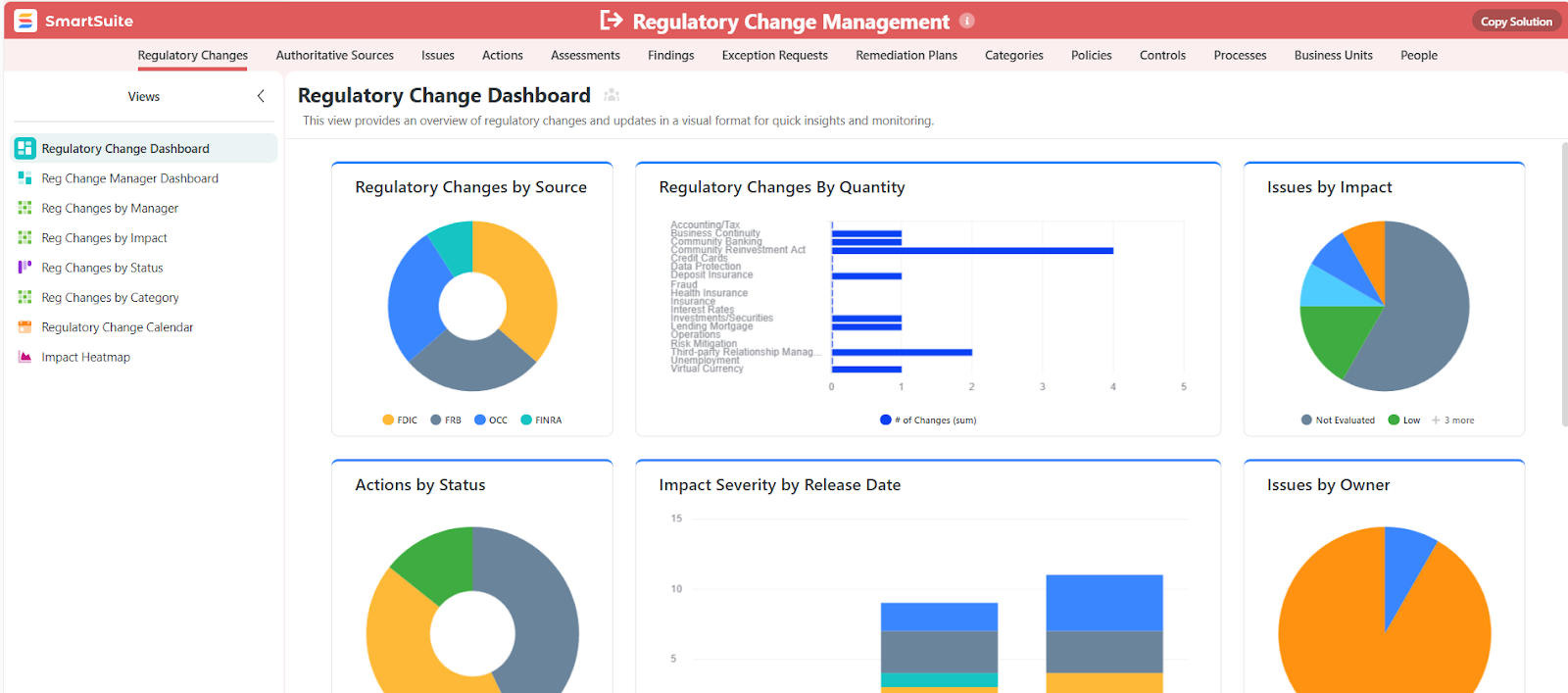Toggle the Not Evaluated legend swatch

pos(1306,420)
